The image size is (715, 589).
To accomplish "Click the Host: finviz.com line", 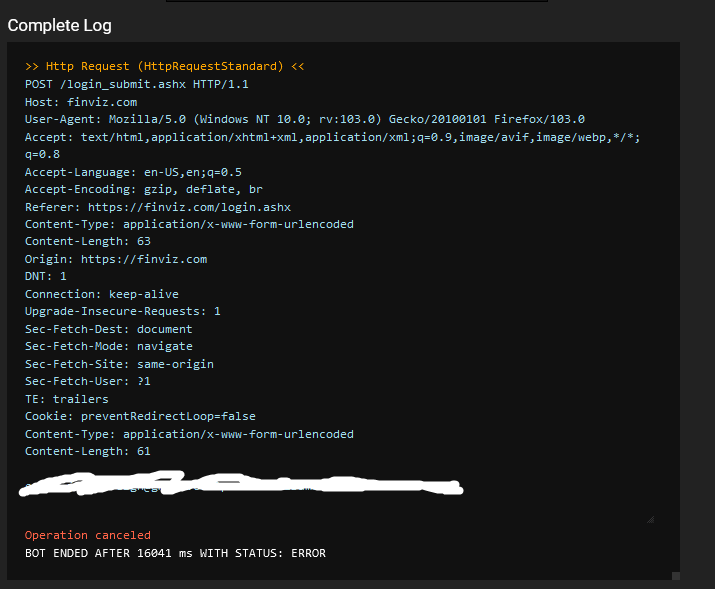I will click(81, 102).
